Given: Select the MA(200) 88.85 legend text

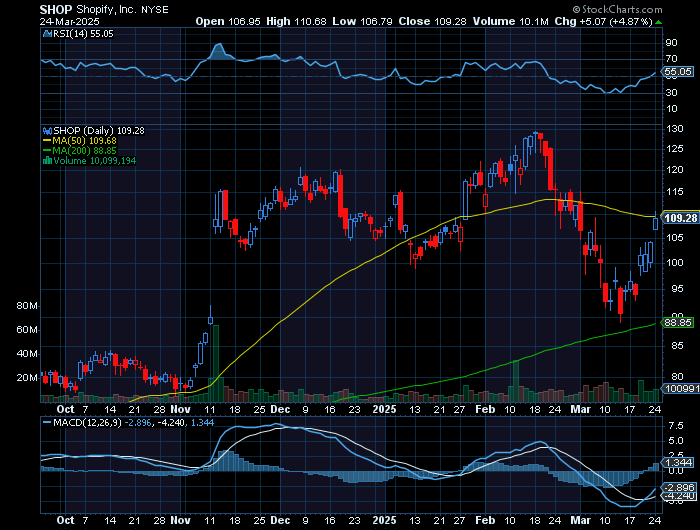Looking at the screenshot, I should 84,150.
